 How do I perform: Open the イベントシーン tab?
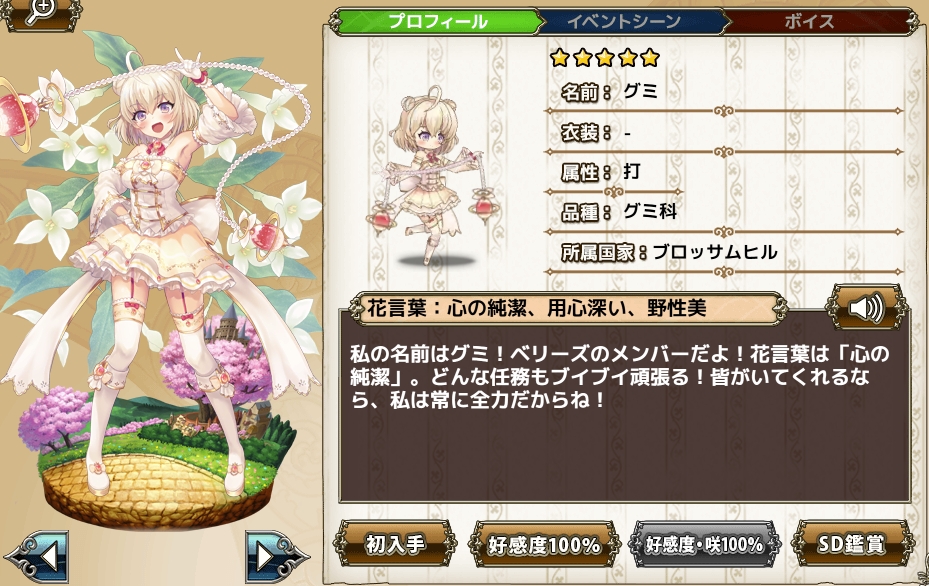click(624, 21)
